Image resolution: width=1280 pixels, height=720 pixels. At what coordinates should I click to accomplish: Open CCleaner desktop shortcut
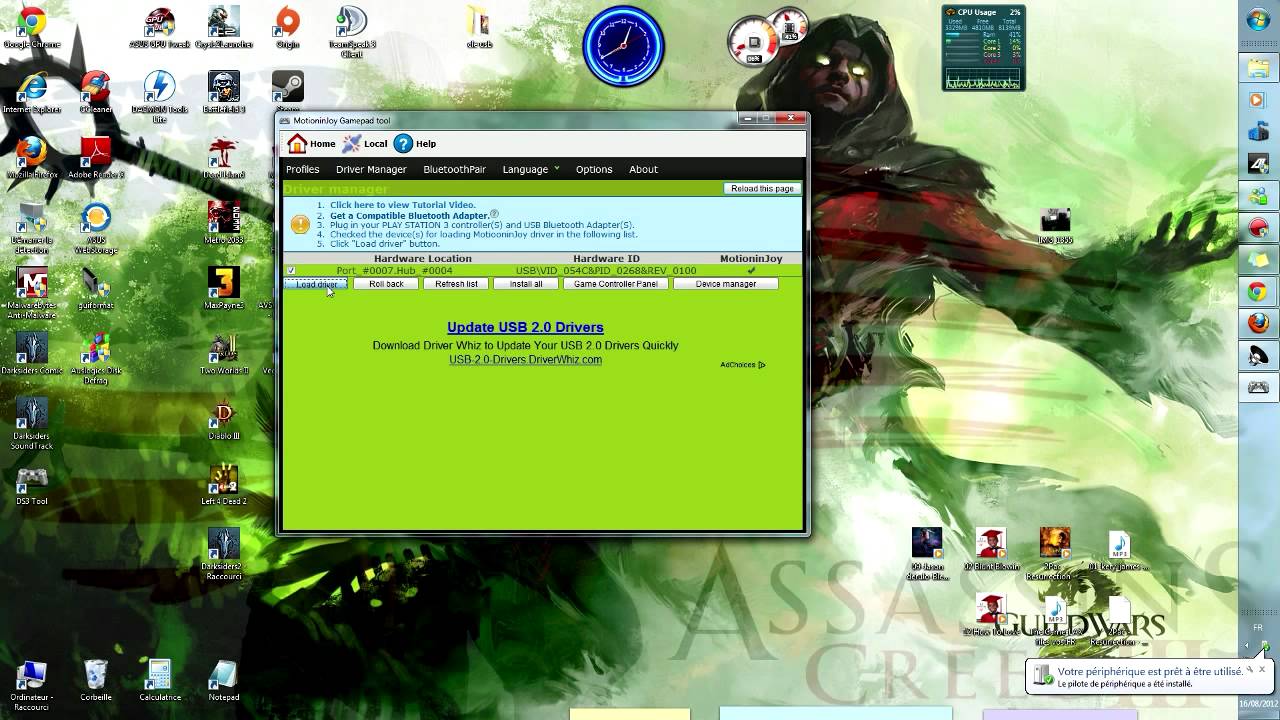[x=95, y=89]
